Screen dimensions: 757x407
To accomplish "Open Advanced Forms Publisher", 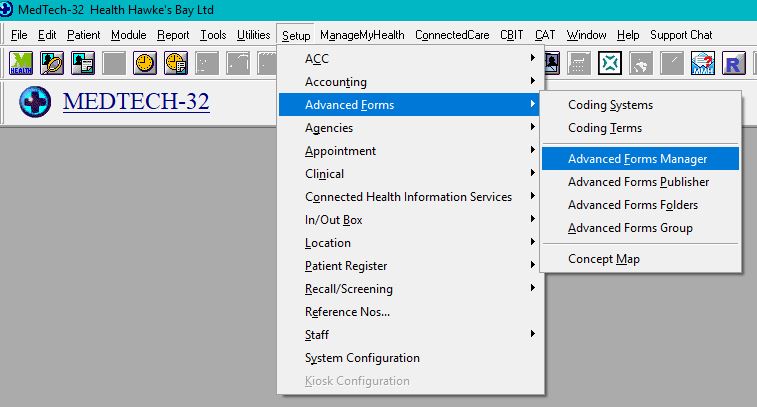I will click(640, 182).
